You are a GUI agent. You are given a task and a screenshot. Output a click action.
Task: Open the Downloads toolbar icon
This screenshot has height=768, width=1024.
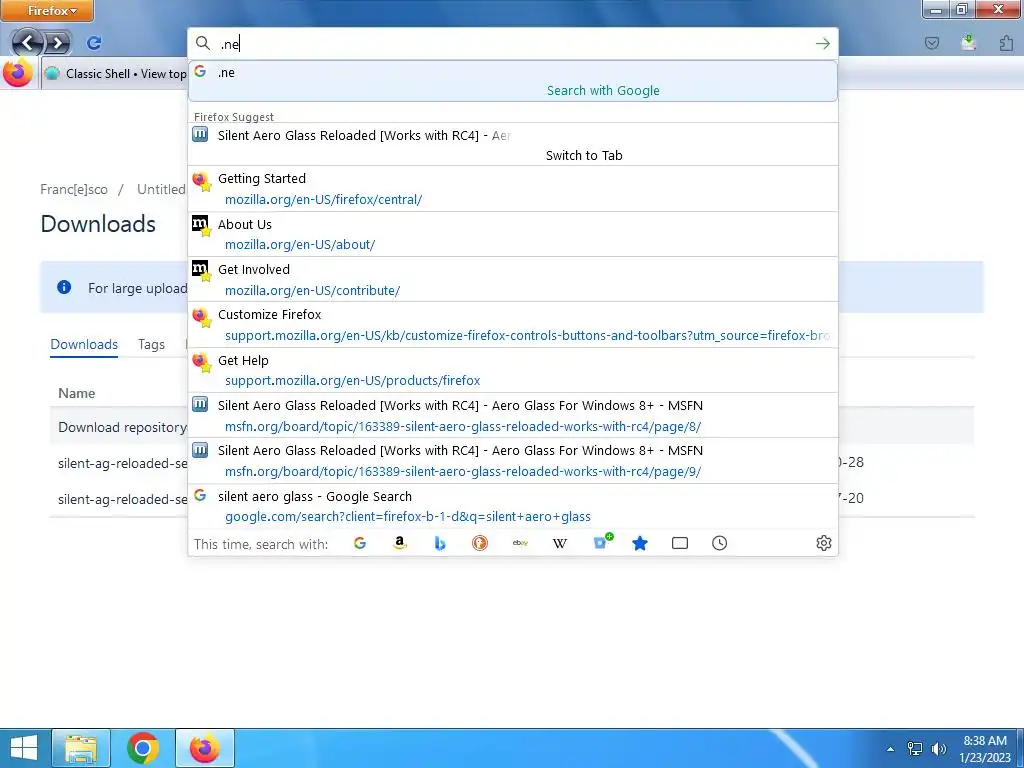coord(968,43)
